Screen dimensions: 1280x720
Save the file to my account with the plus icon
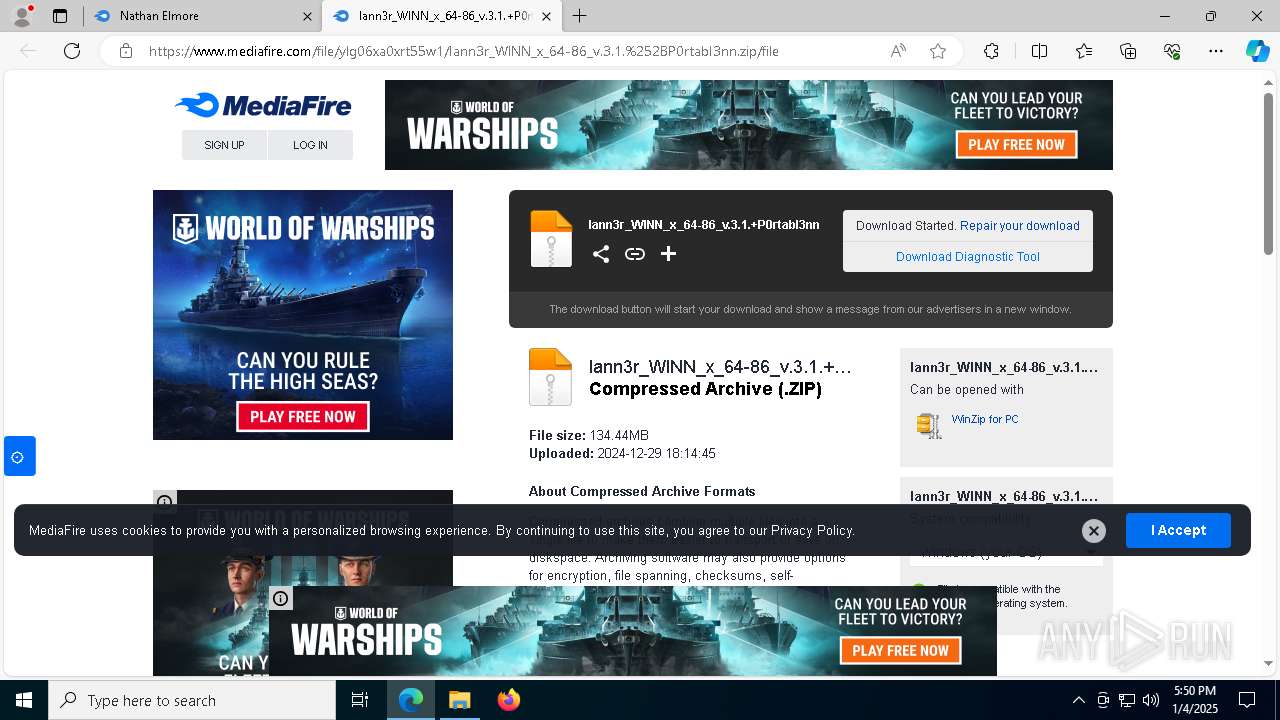(668, 254)
